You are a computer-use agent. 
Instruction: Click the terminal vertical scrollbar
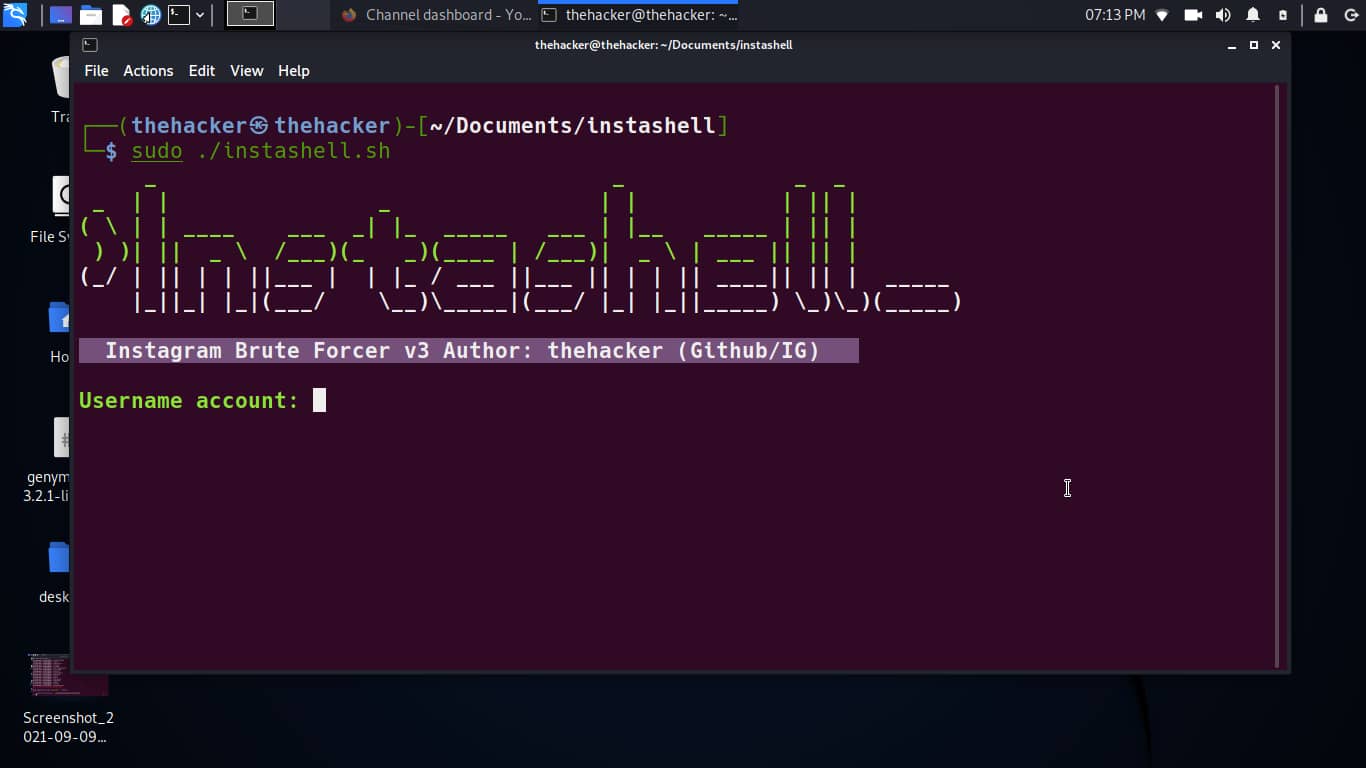1277,376
